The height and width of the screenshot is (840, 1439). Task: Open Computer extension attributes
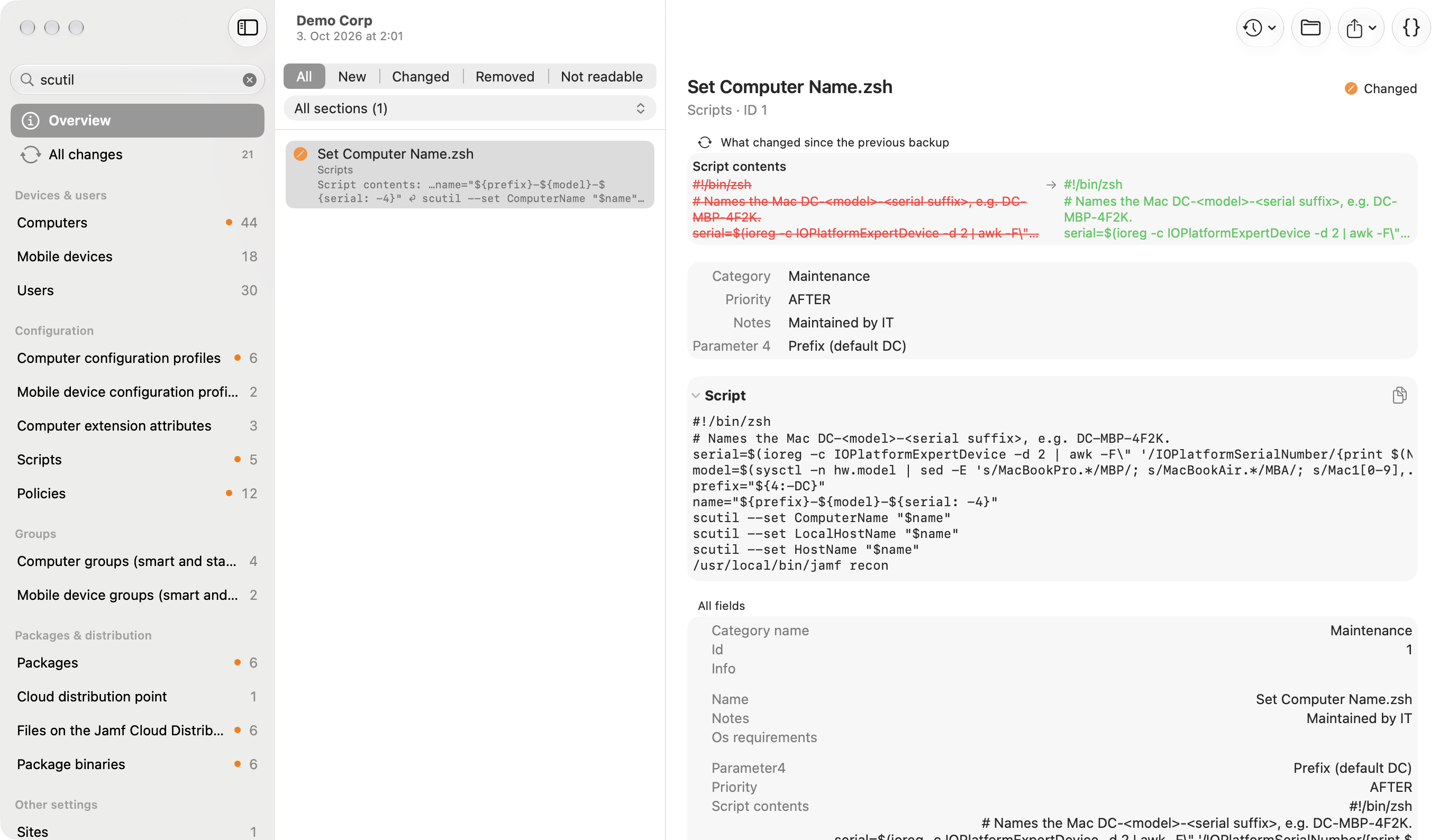click(x=137, y=425)
